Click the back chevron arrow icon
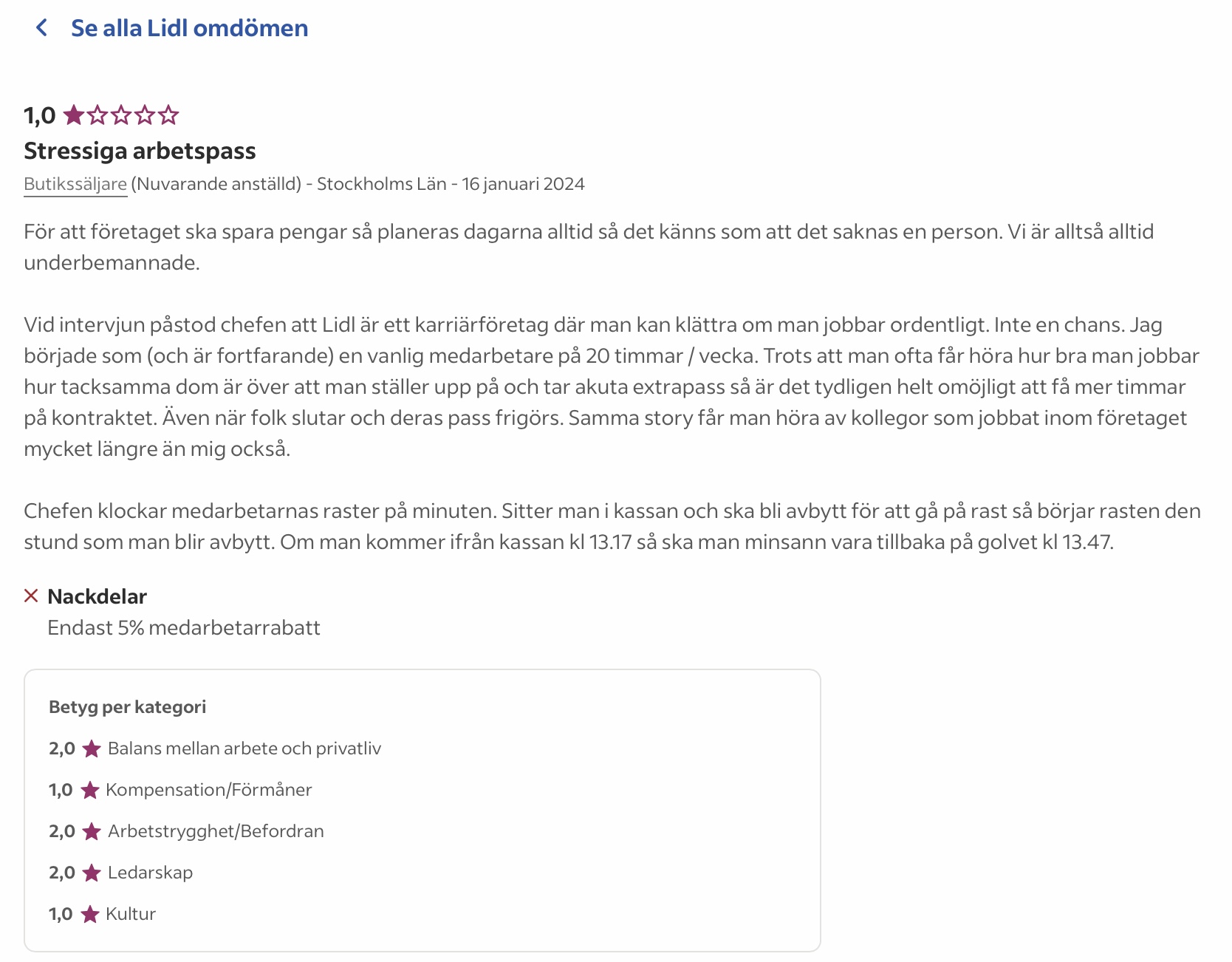 [42, 28]
